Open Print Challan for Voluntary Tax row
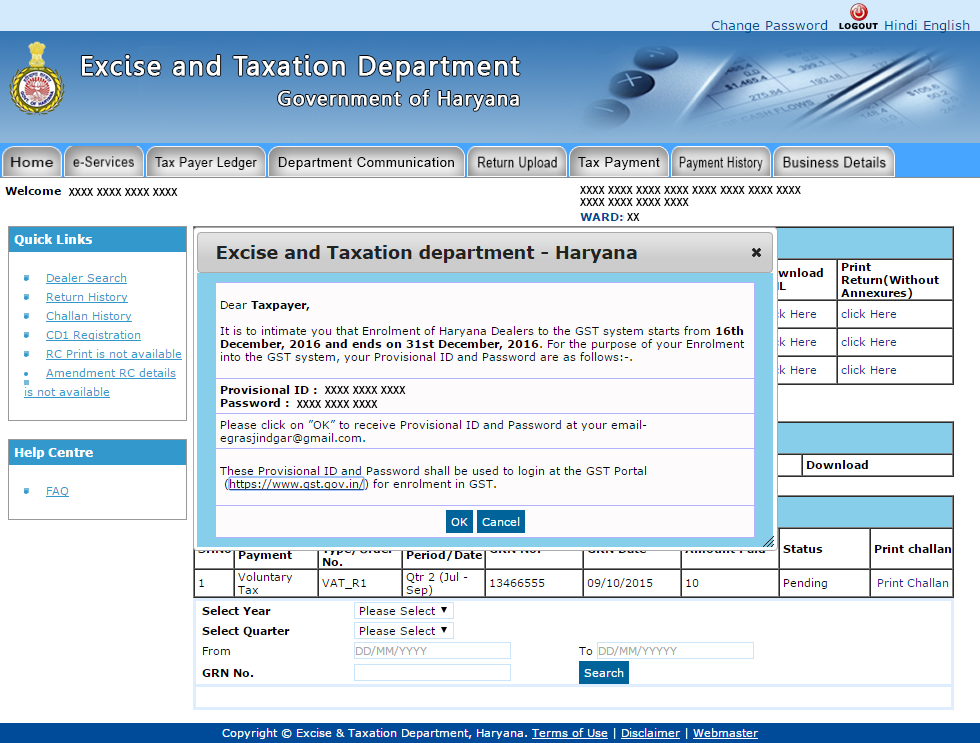980x743 pixels. pyautogui.click(x=912, y=583)
